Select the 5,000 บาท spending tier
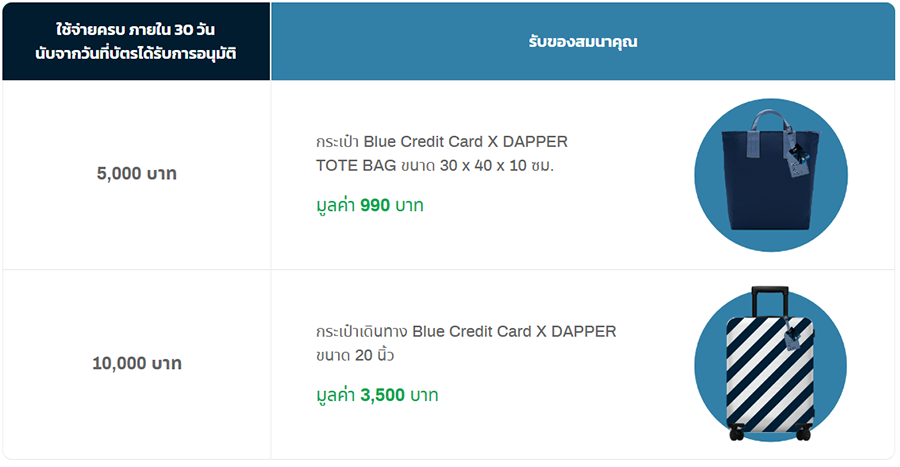The height and width of the screenshot is (467, 900). (x=136, y=174)
